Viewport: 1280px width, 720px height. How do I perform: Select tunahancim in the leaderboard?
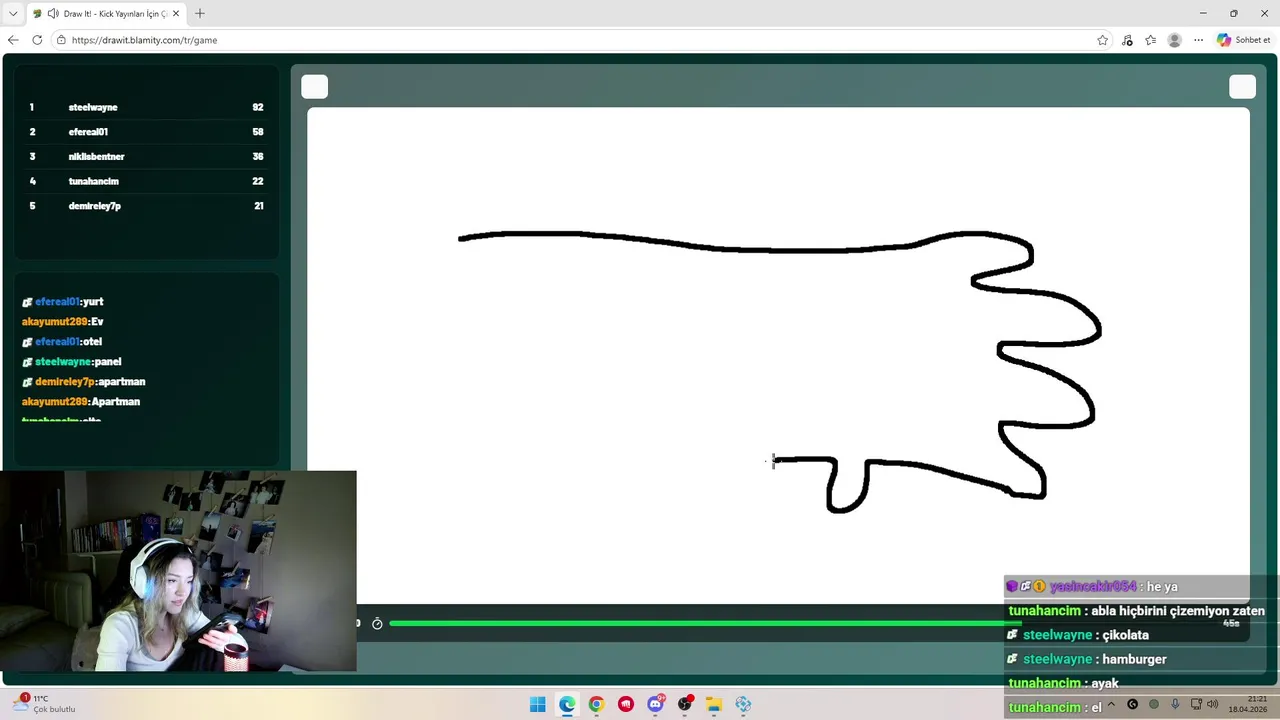pyautogui.click(x=93, y=181)
